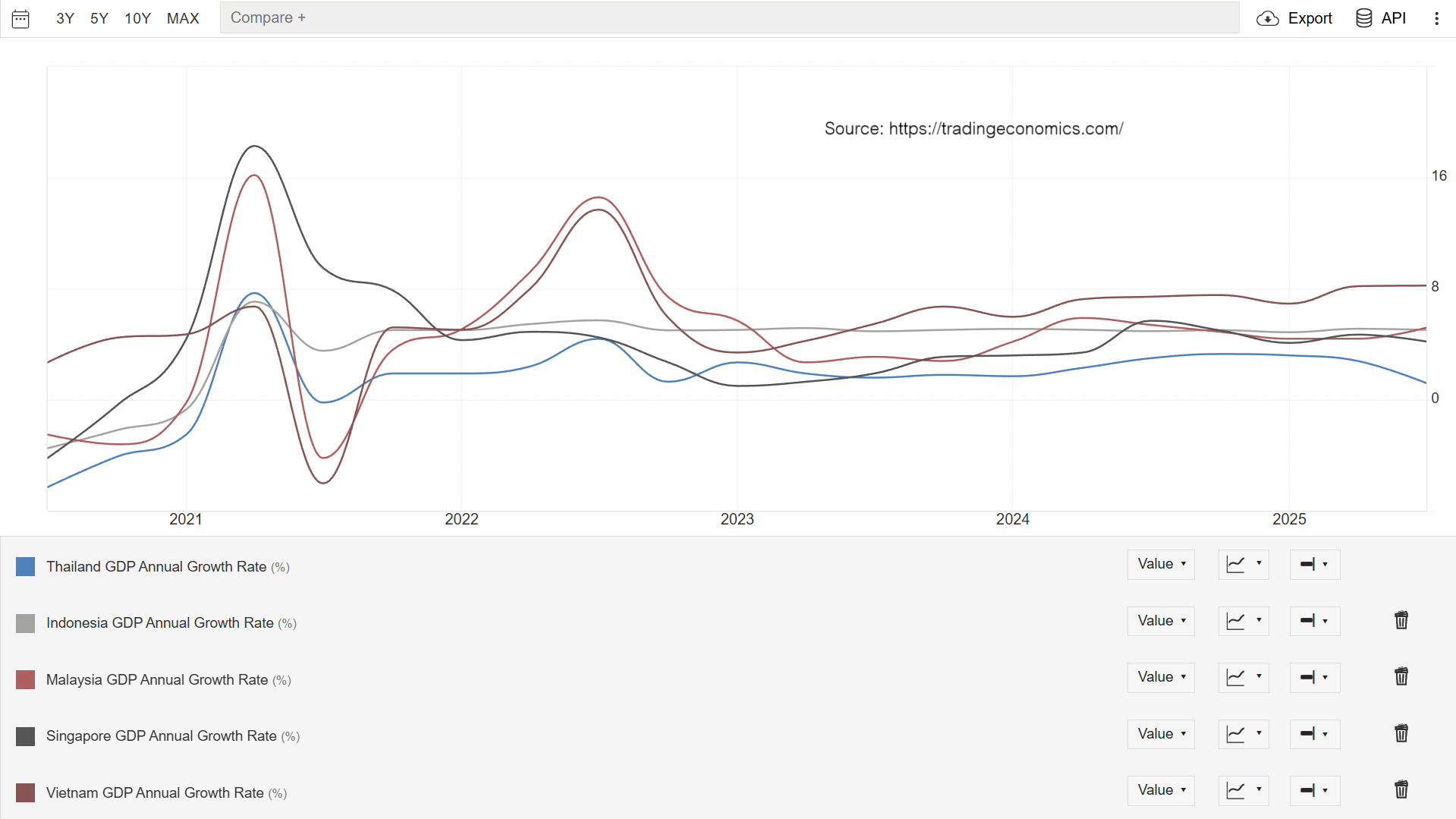
Task: Select the 3Y time range
Action: pos(65,18)
